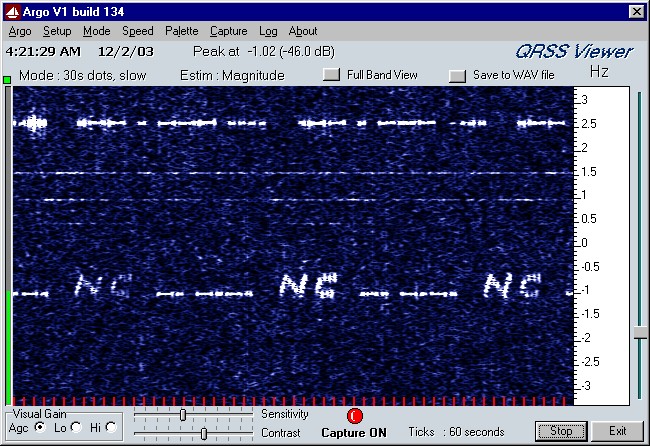Open the Mode menu

(96, 31)
